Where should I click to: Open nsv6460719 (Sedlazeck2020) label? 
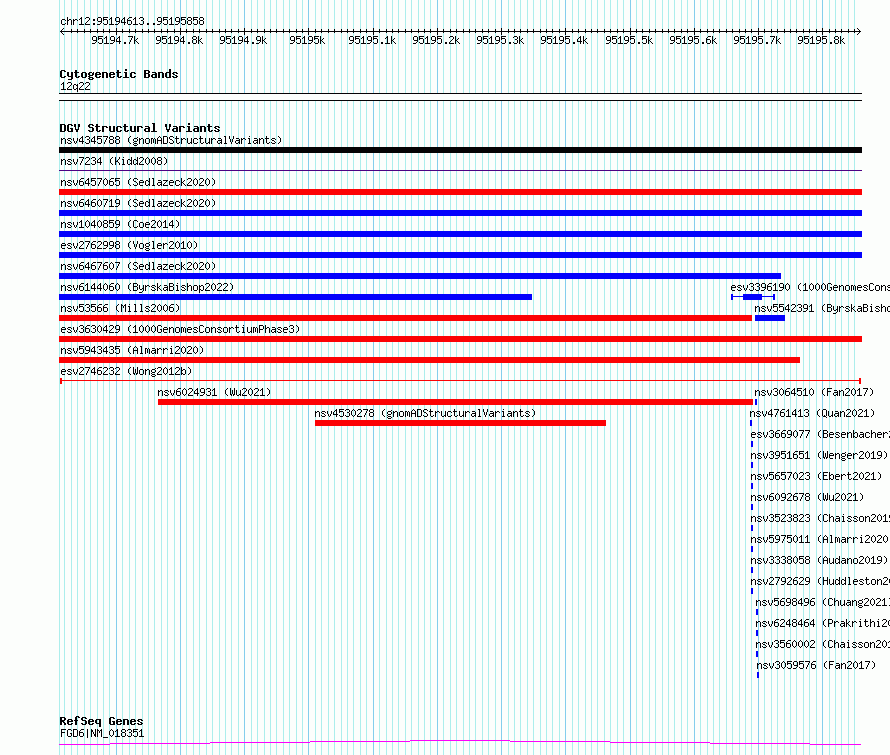[x=138, y=203]
